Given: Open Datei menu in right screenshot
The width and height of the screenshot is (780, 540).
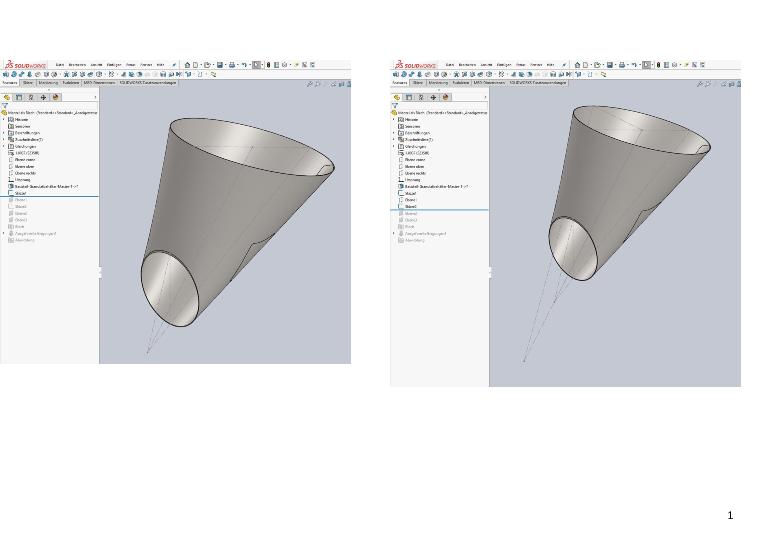Looking at the screenshot, I should click(x=450, y=65).
